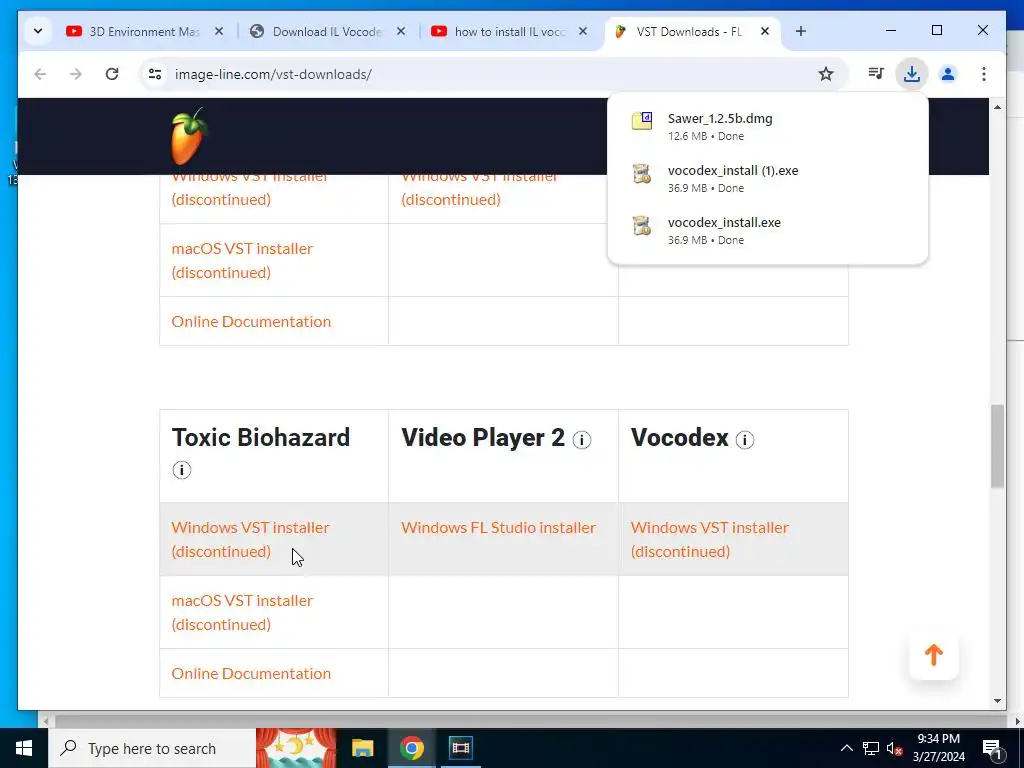Viewport: 1024px width, 768px height.
Task: Click vocodex_install (1).exe file icon
Action: point(642,173)
